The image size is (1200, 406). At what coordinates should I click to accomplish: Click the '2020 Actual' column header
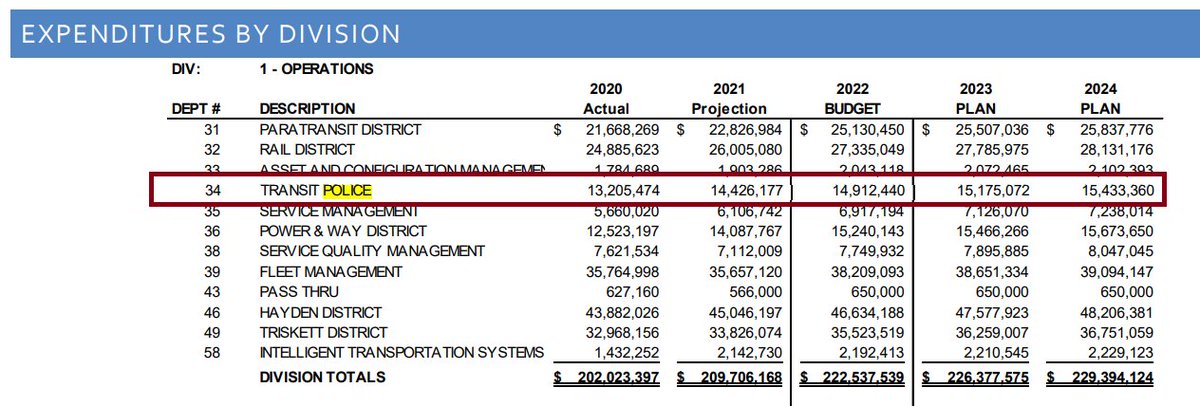tap(606, 99)
